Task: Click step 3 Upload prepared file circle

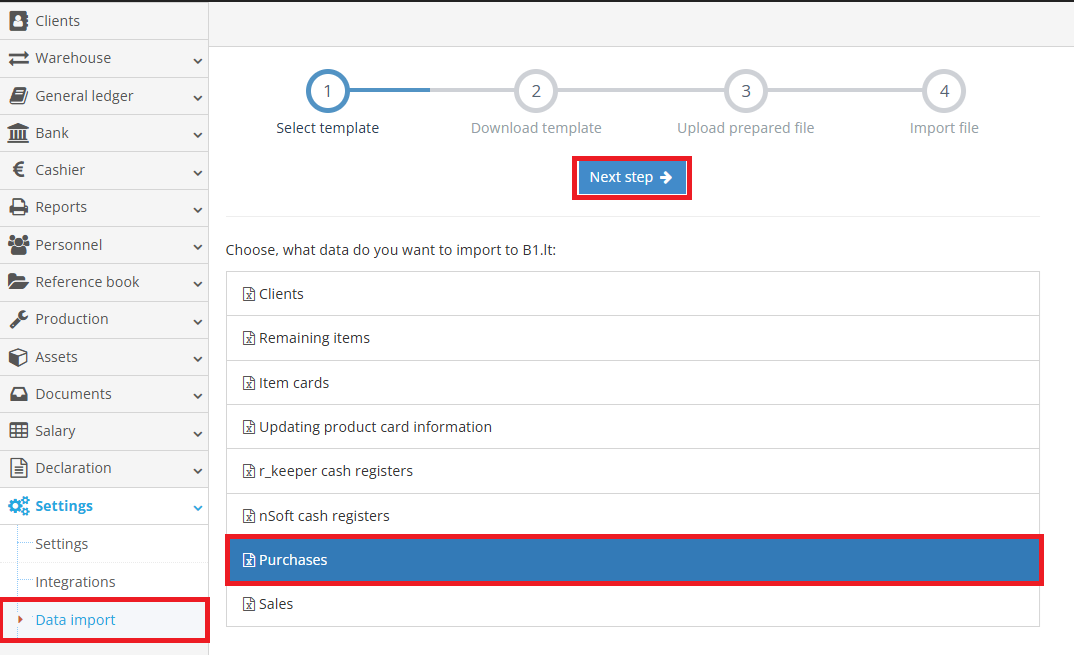Action: point(745,90)
